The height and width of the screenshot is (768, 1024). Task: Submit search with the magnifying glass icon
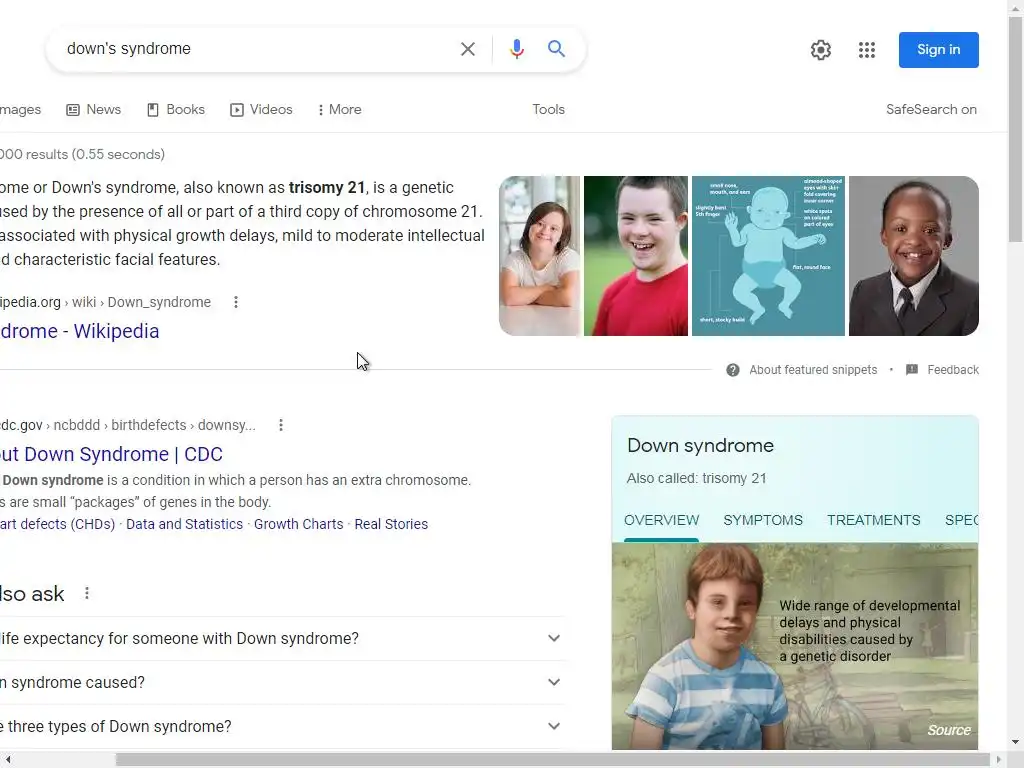click(556, 49)
